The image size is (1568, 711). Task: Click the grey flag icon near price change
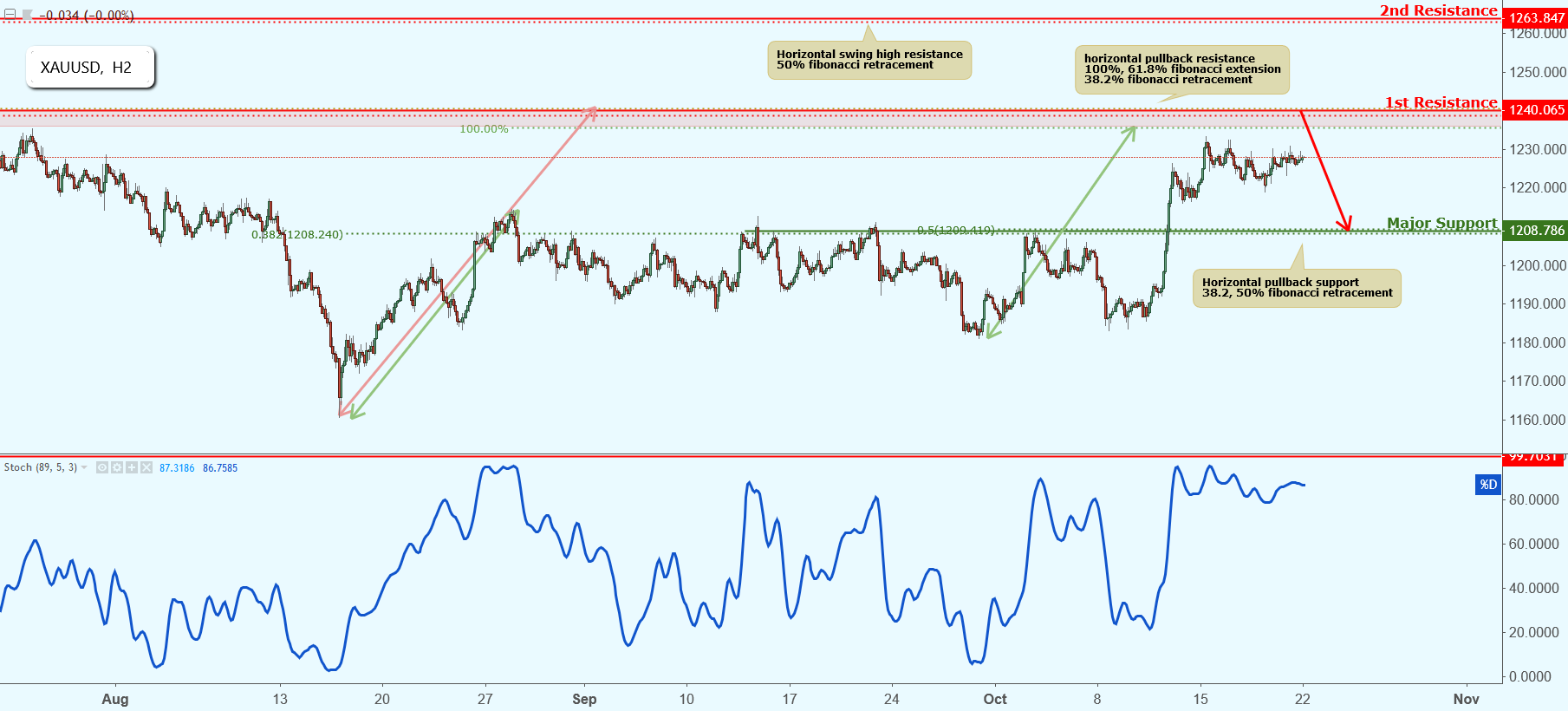click(28, 14)
